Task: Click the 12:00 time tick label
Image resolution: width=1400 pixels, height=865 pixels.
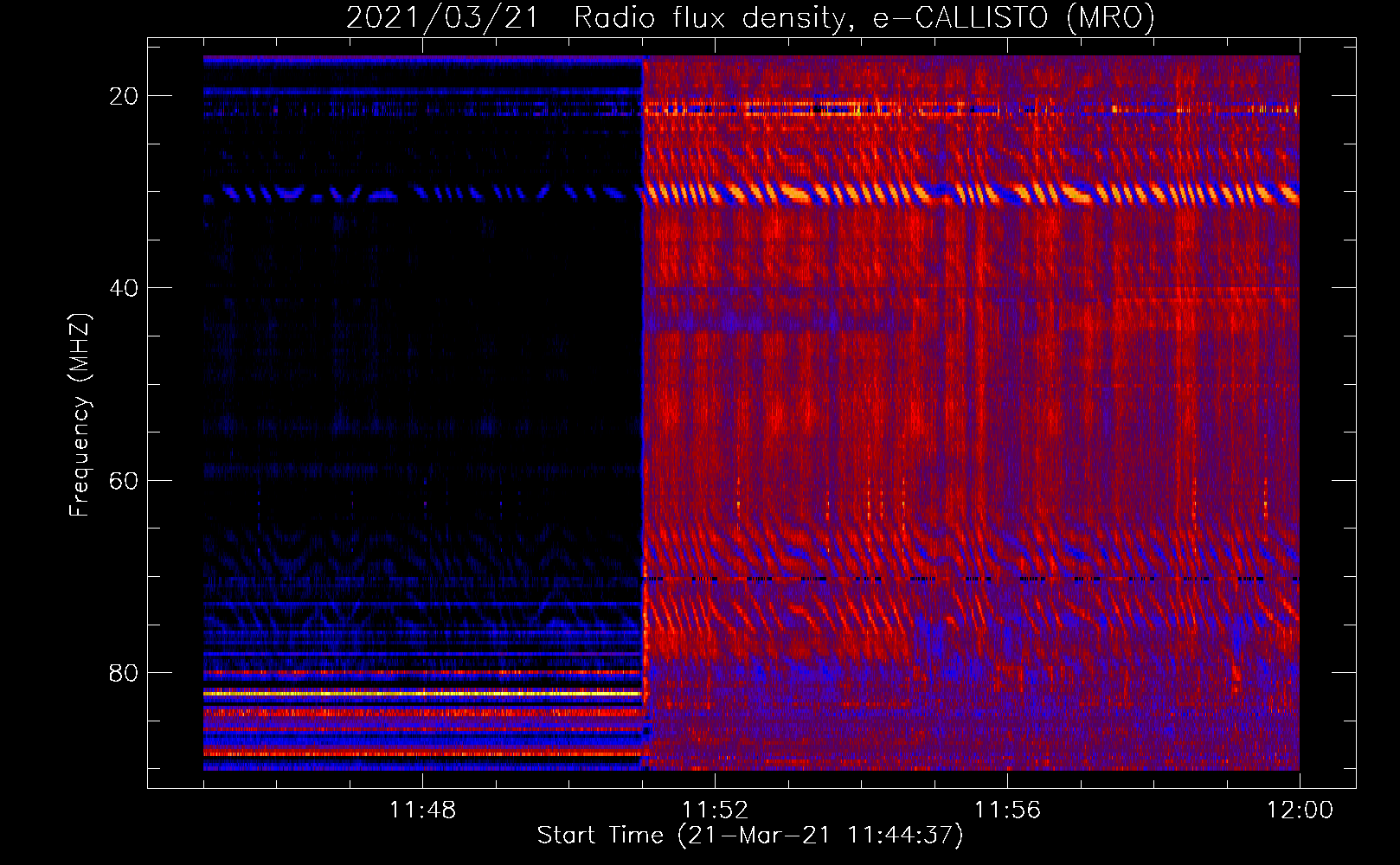Action: [1300, 811]
